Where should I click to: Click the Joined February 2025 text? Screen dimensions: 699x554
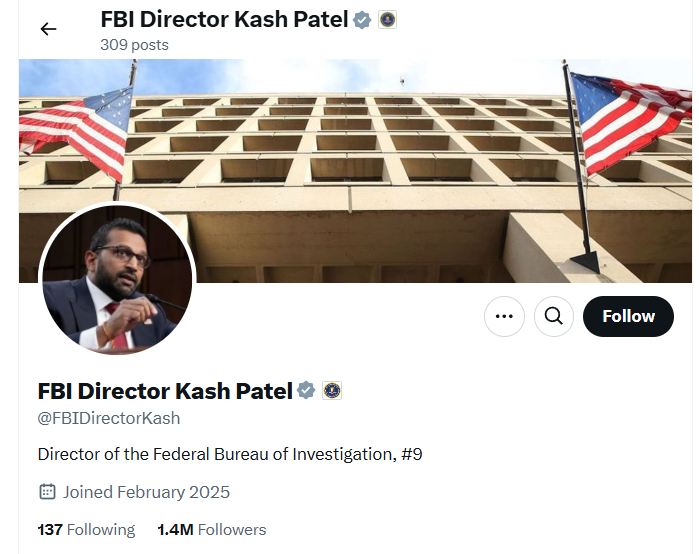point(146,492)
